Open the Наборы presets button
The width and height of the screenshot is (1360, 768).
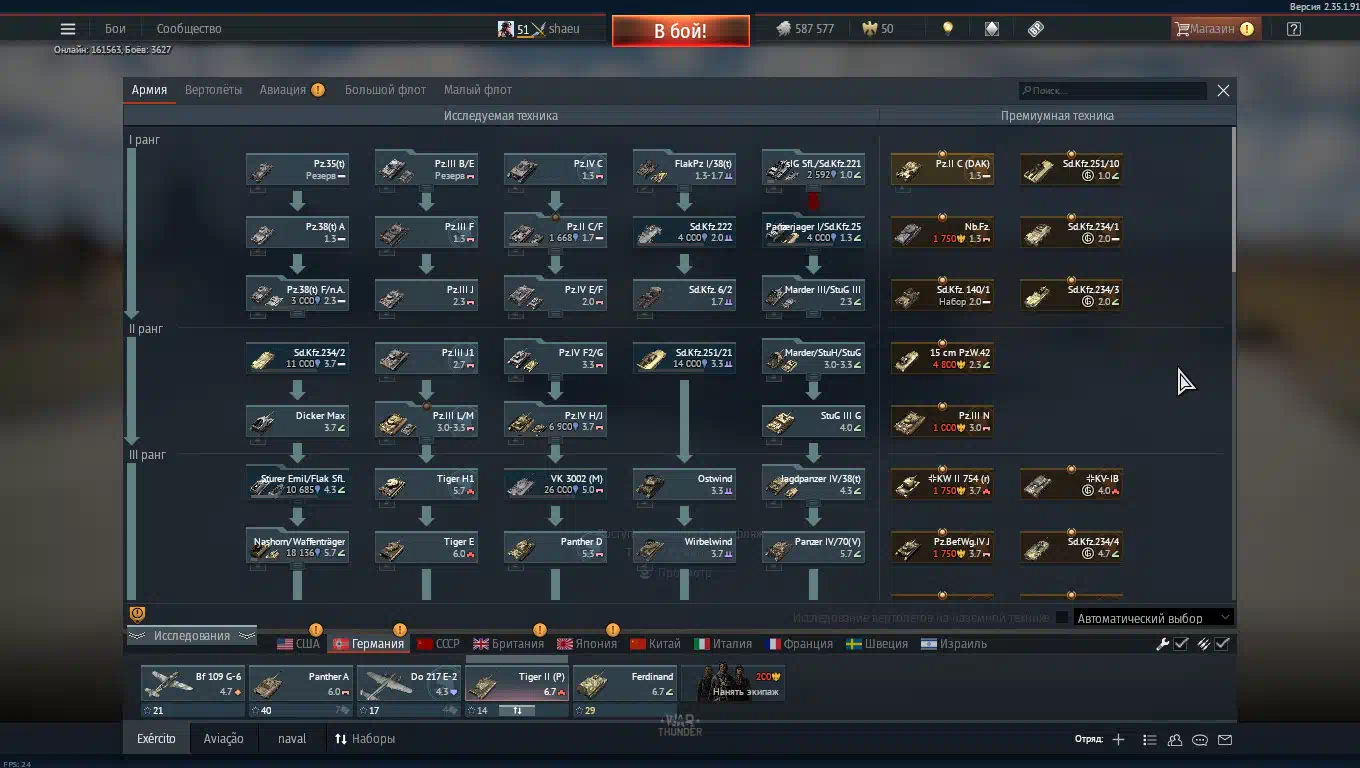pos(365,739)
